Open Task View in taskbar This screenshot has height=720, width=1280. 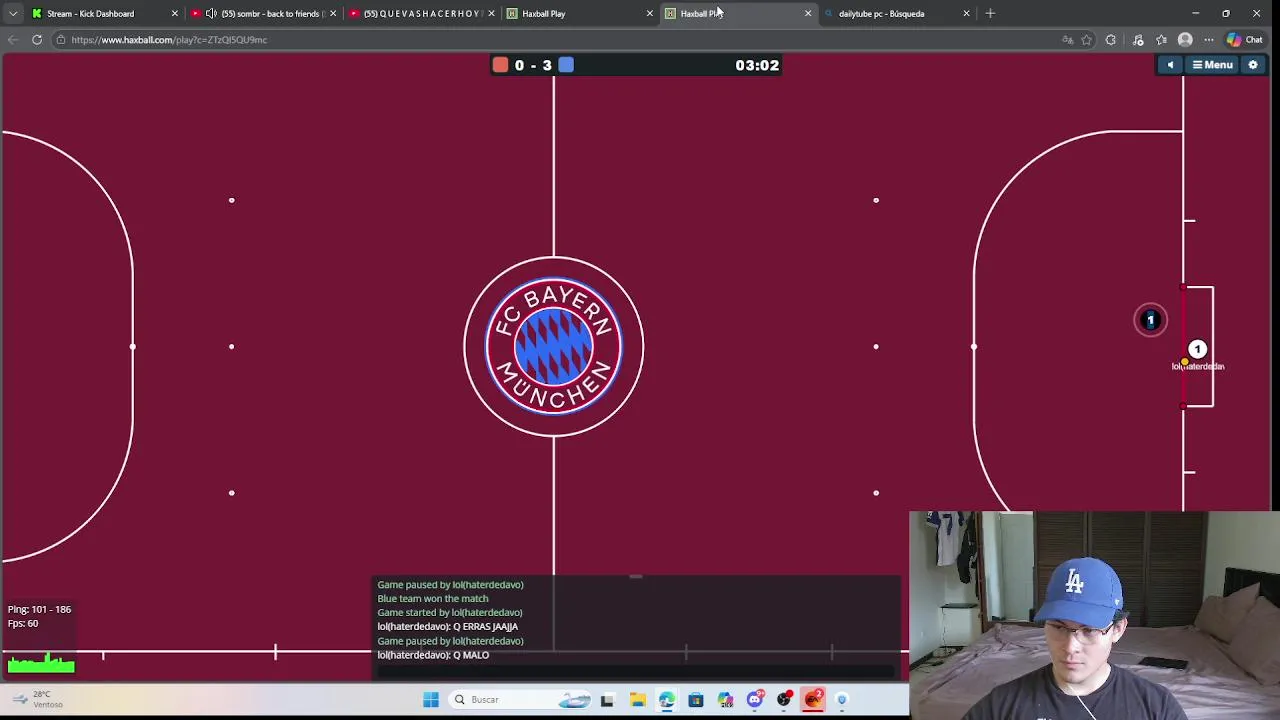607,699
